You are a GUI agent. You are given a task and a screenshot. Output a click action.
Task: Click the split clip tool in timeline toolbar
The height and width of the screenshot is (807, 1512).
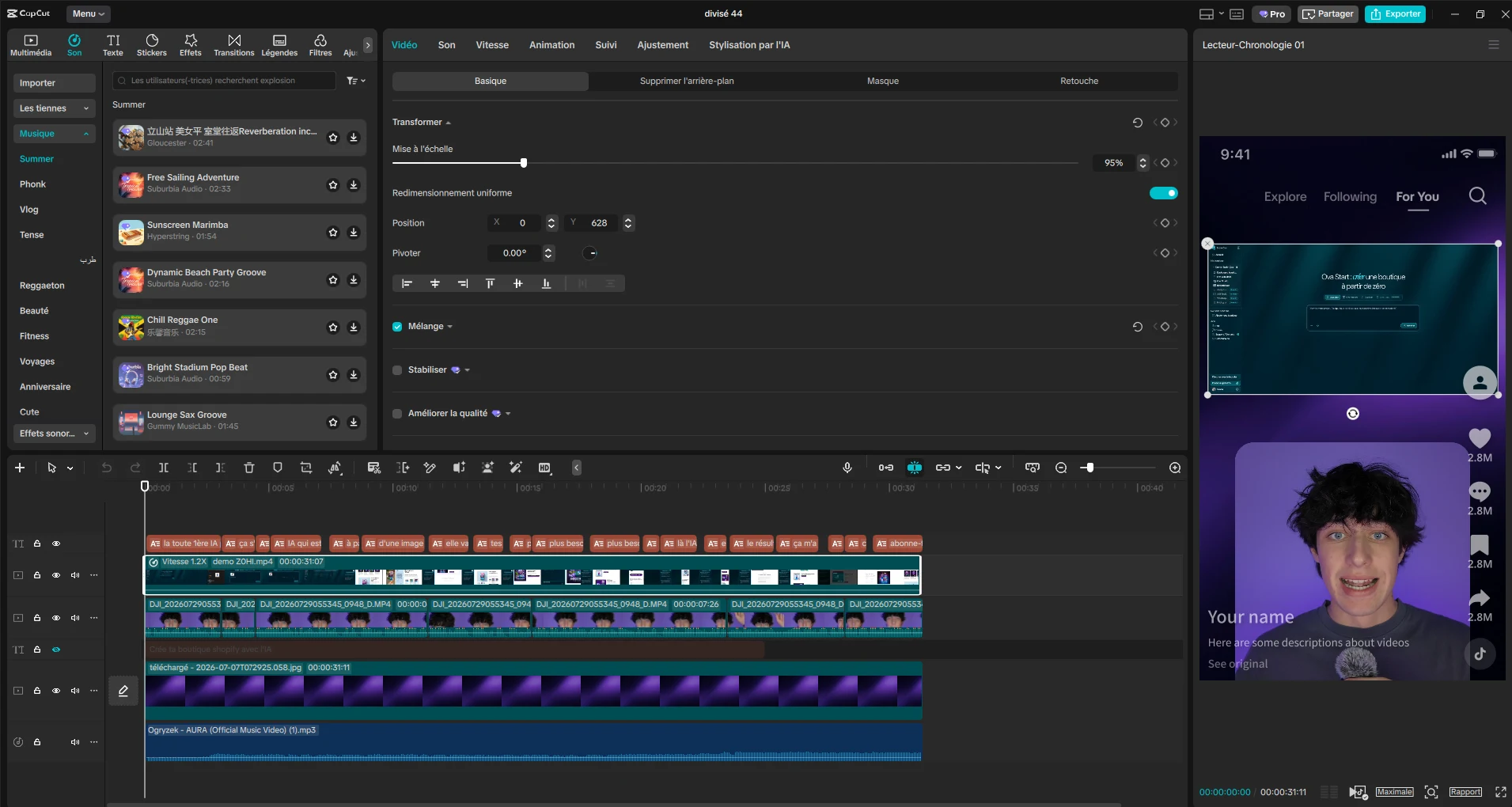(x=164, y=468)
